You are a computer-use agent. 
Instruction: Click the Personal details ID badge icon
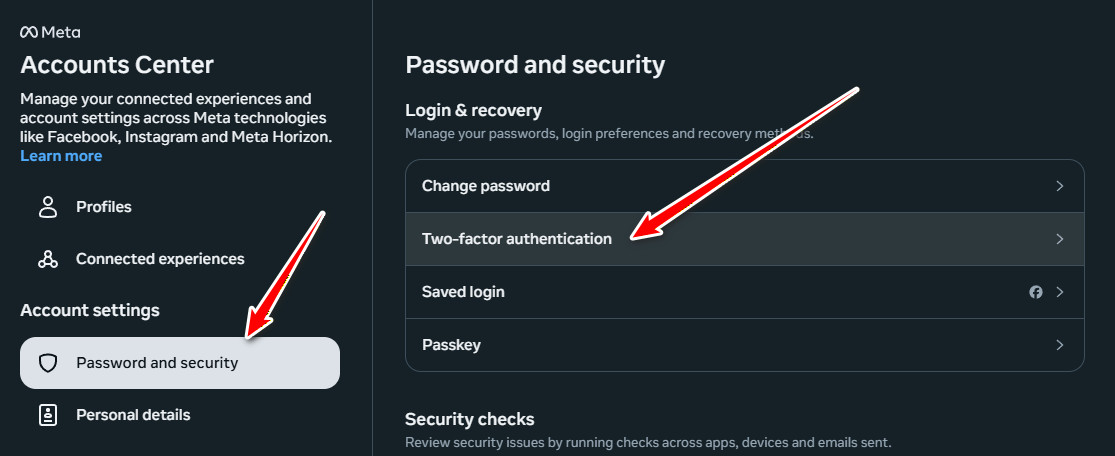(47, 415)
